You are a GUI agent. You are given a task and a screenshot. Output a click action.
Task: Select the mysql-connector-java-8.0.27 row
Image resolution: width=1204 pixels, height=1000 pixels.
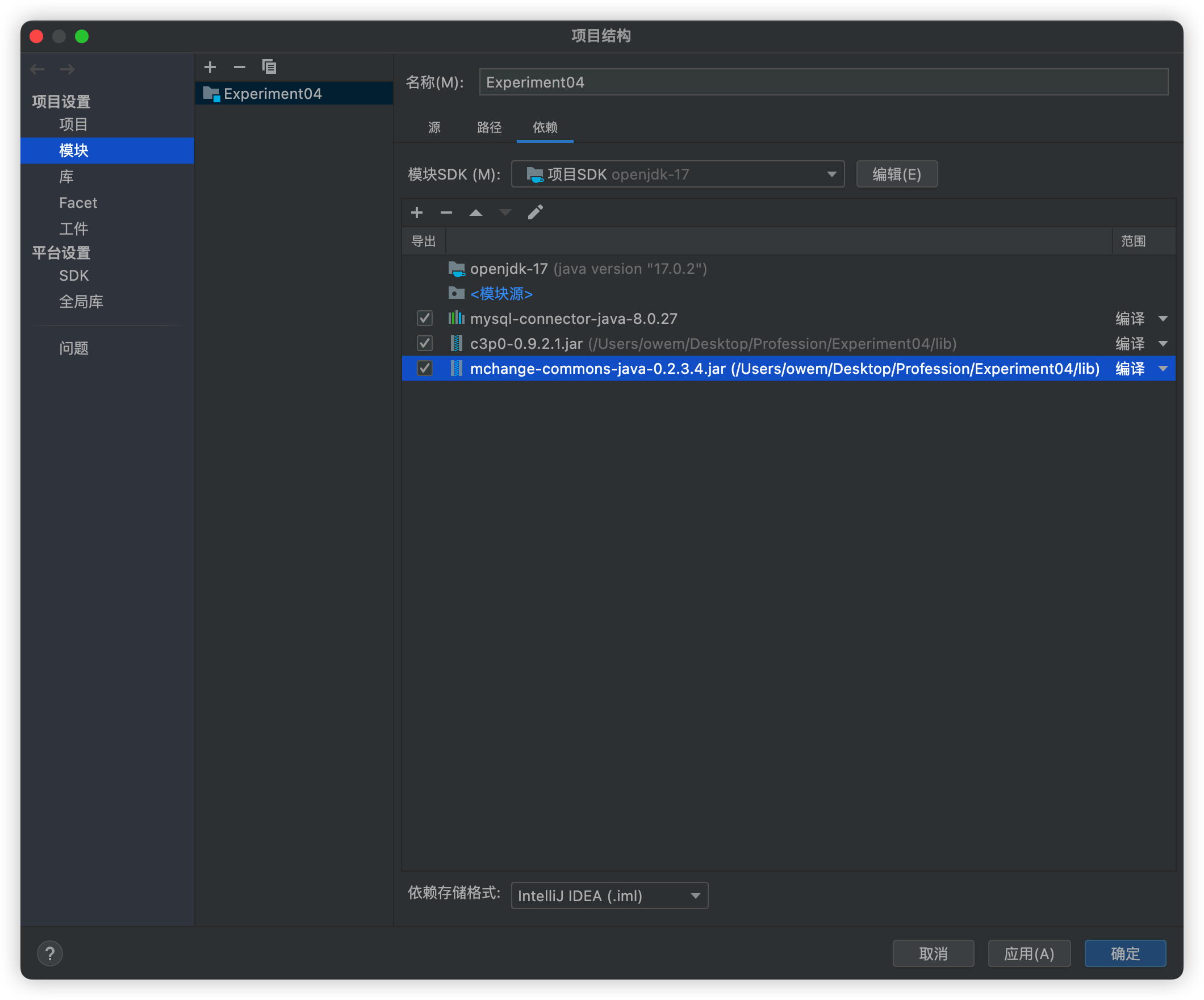[788, 318]
